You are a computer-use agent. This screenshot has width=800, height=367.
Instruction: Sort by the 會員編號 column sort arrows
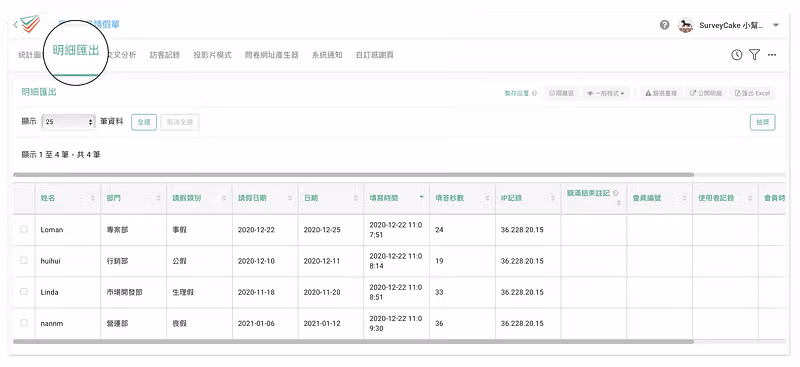tap(685, 198)
